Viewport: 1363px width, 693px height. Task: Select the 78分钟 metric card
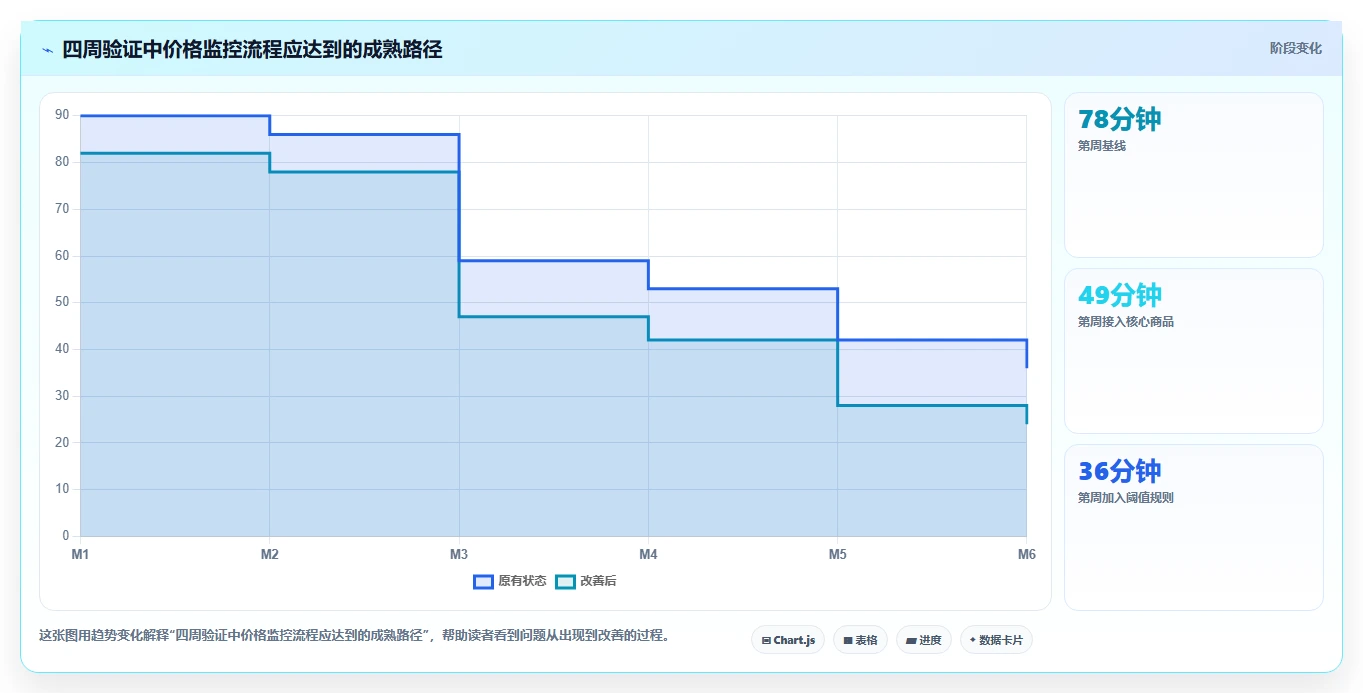1193,175
